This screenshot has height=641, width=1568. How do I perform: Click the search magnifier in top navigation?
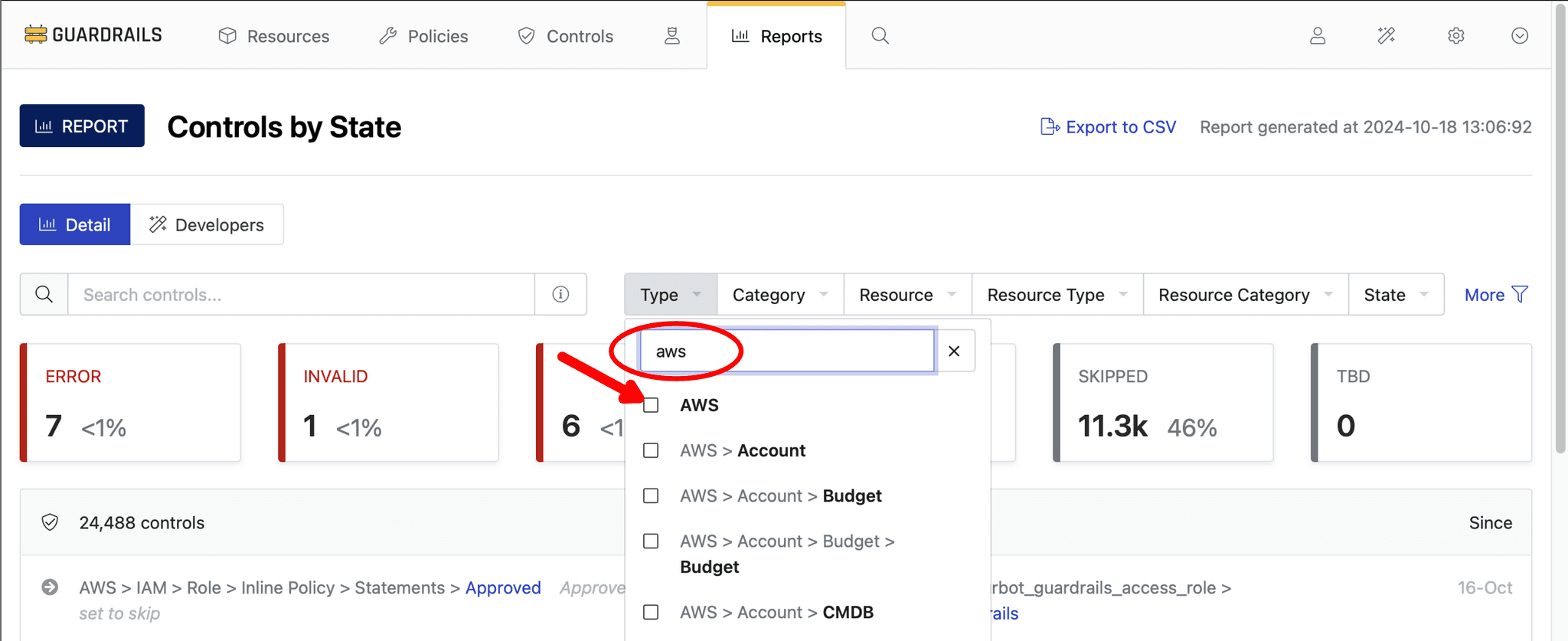coord(880,36)
